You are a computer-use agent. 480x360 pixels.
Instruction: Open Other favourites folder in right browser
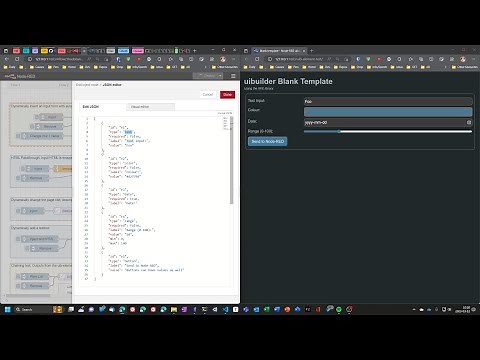(465, 67)
